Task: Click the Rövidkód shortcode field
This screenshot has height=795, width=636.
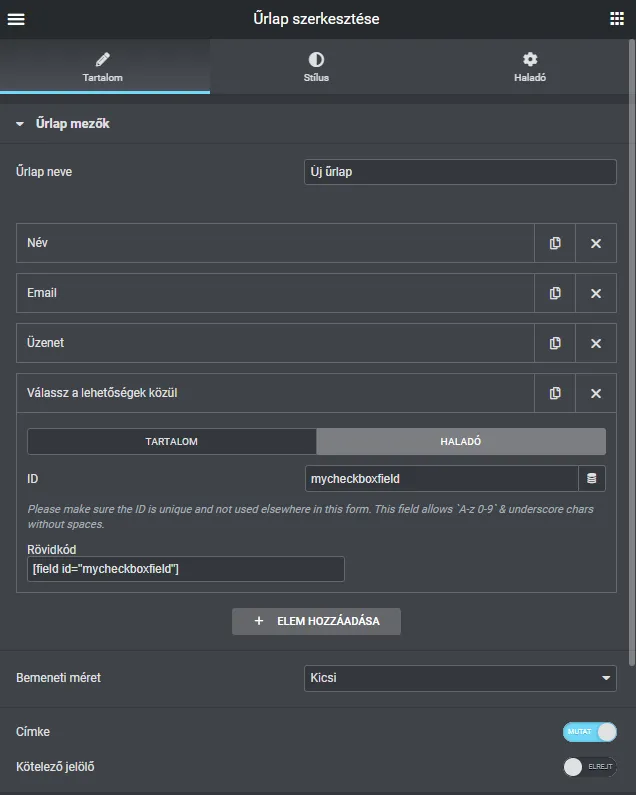Action: click(x=186, y=569)
